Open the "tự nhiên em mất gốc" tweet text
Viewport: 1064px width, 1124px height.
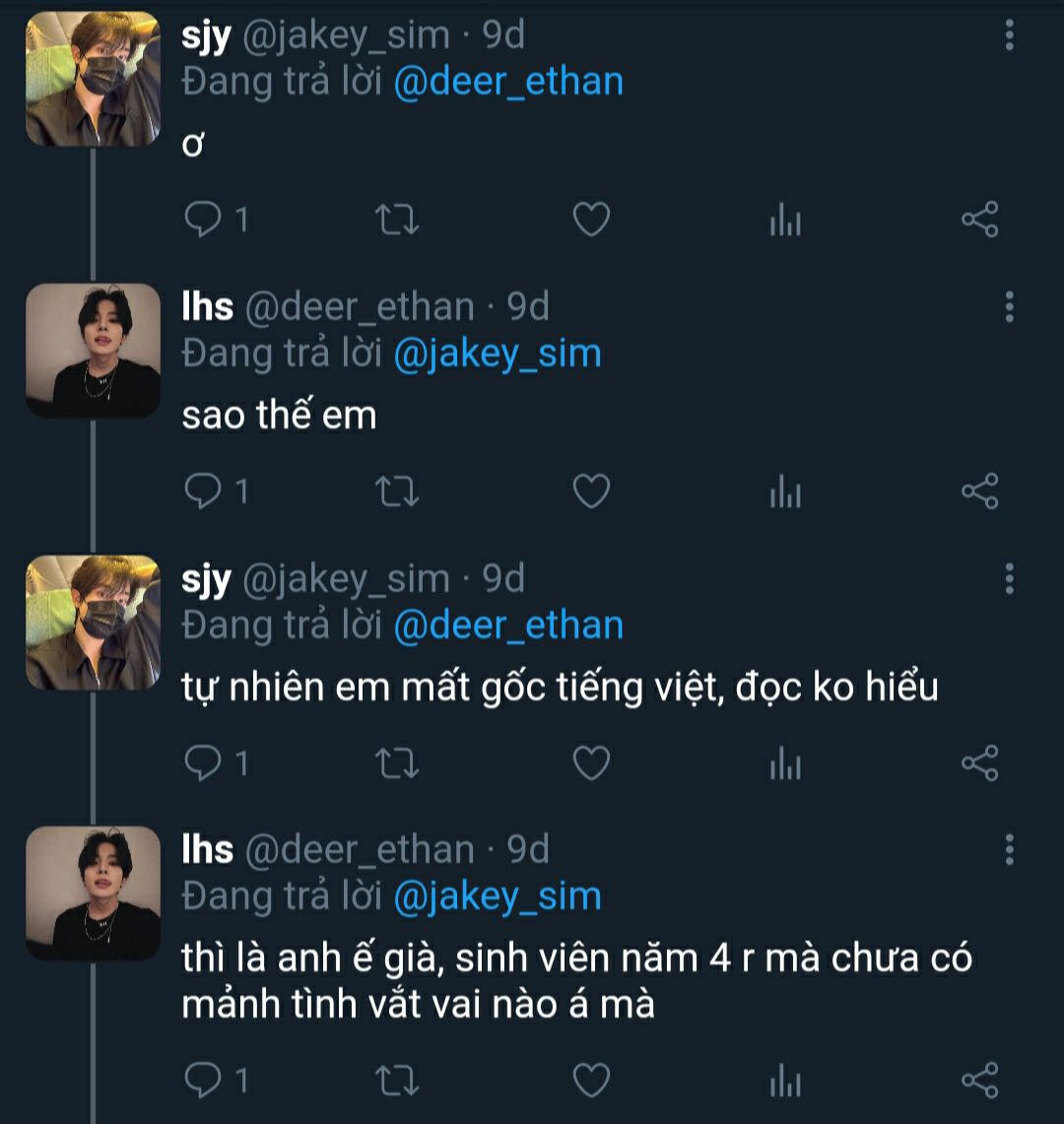pos(560,688)
